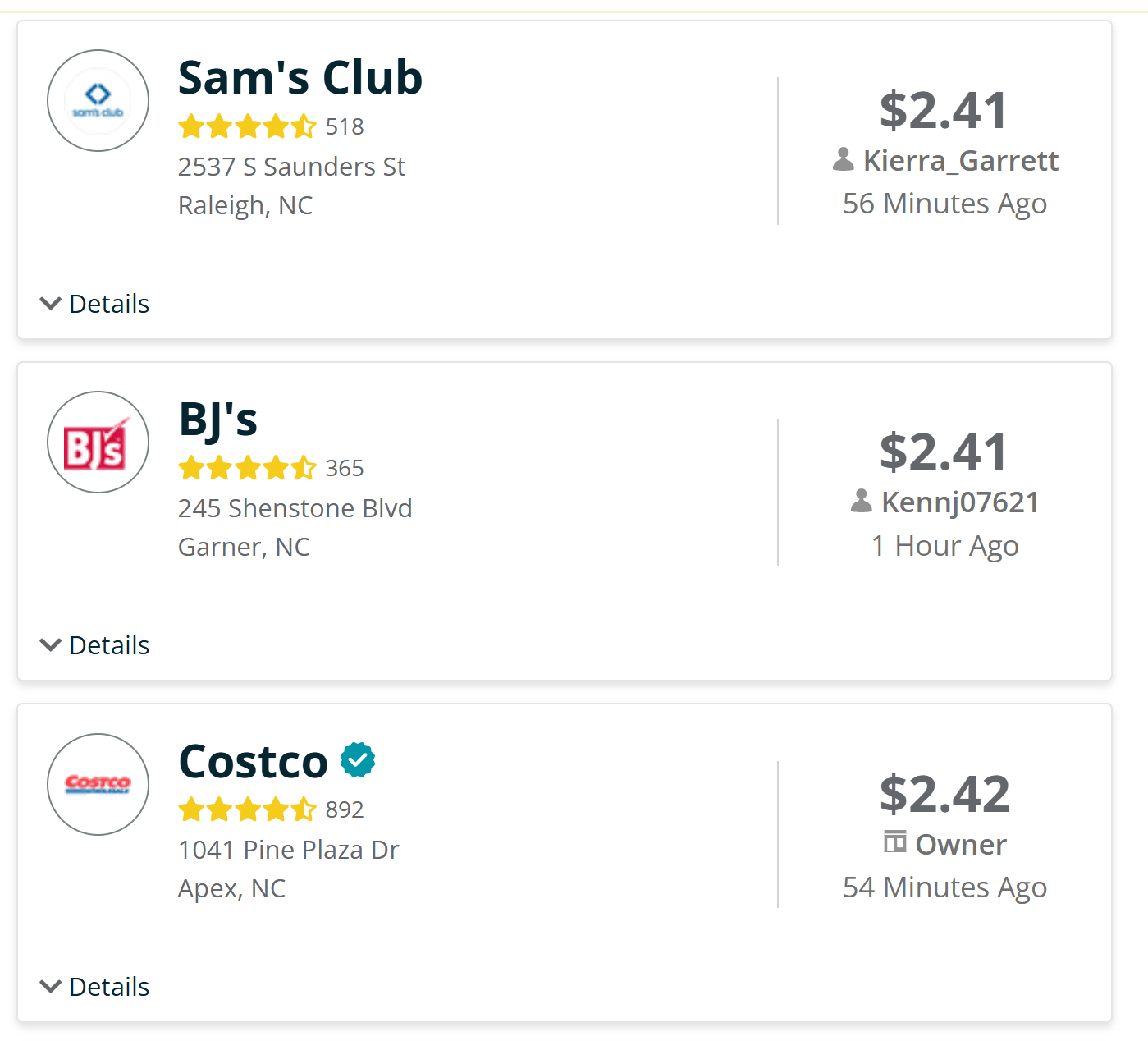
Task: Click the $2.42 Costco price
Action: pos(944,795)
